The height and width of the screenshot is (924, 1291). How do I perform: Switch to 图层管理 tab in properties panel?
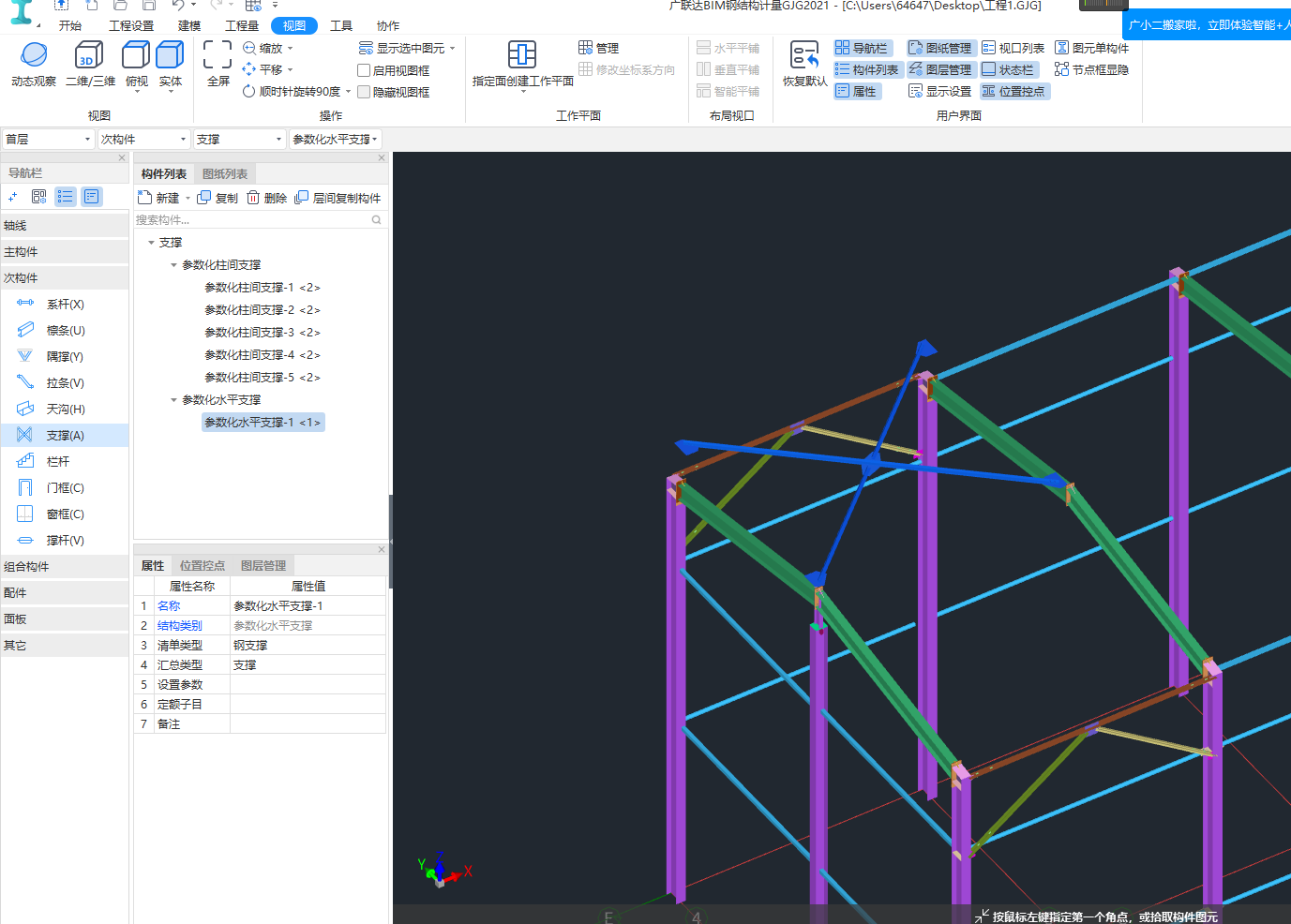(x=263, y=566)
